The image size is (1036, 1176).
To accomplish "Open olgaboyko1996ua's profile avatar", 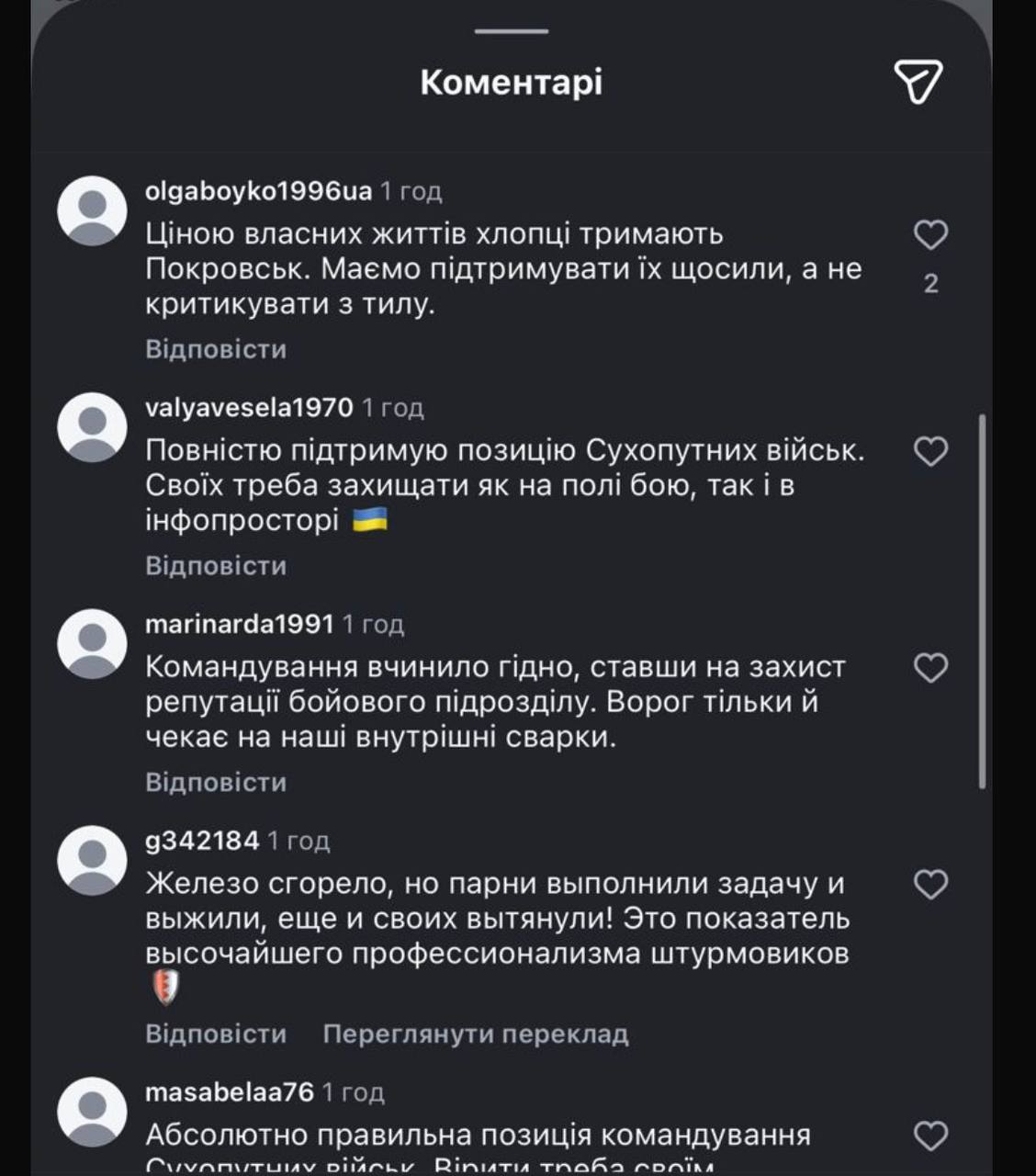I will point(92,211).
